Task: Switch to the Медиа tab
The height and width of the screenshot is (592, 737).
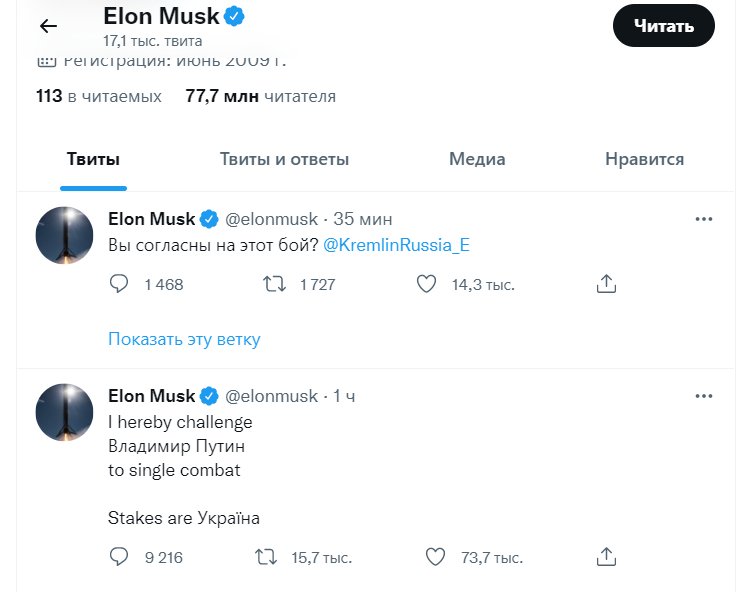Action: tap(477, 159)
